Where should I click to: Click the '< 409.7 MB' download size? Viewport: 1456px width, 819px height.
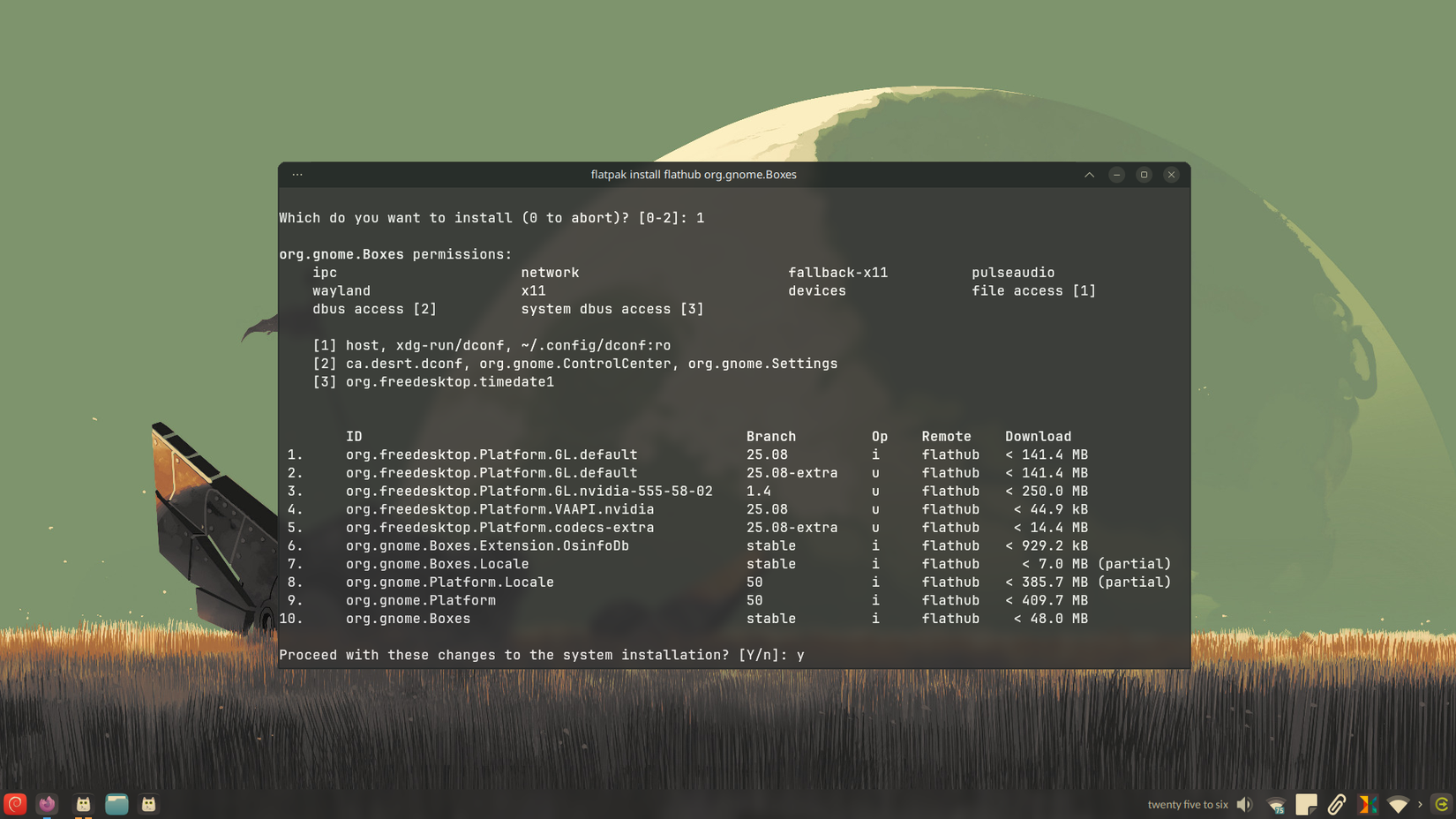pos(1047,601)
